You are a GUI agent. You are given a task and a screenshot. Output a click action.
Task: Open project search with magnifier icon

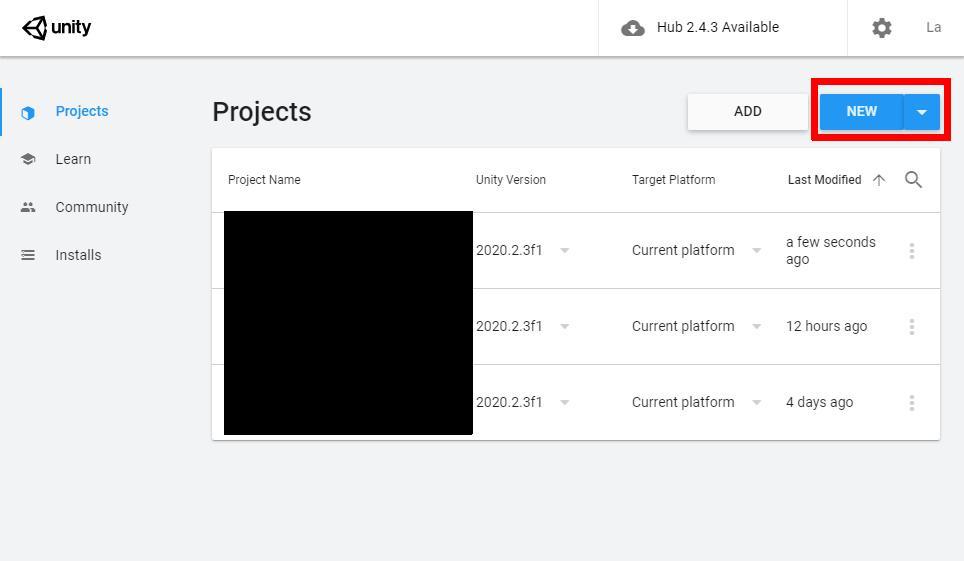pos(914,180)
